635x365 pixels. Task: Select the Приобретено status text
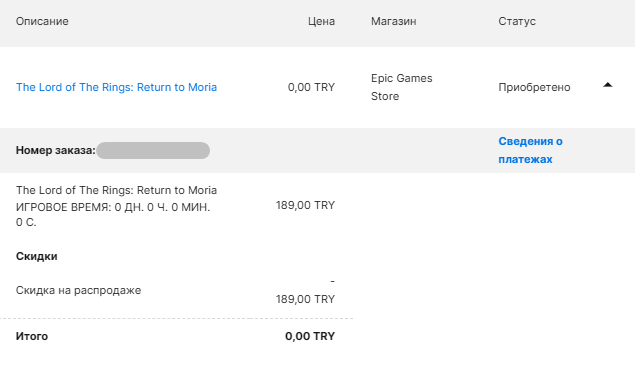pyautogui.click(x=534, y=87)
